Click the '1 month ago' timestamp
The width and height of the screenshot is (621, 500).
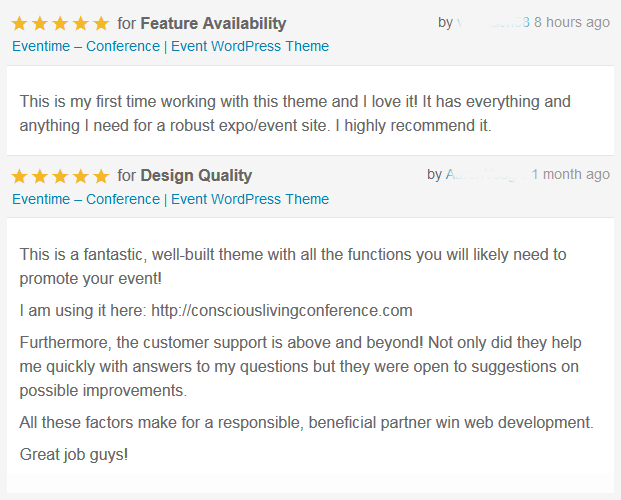coord(571,174)
